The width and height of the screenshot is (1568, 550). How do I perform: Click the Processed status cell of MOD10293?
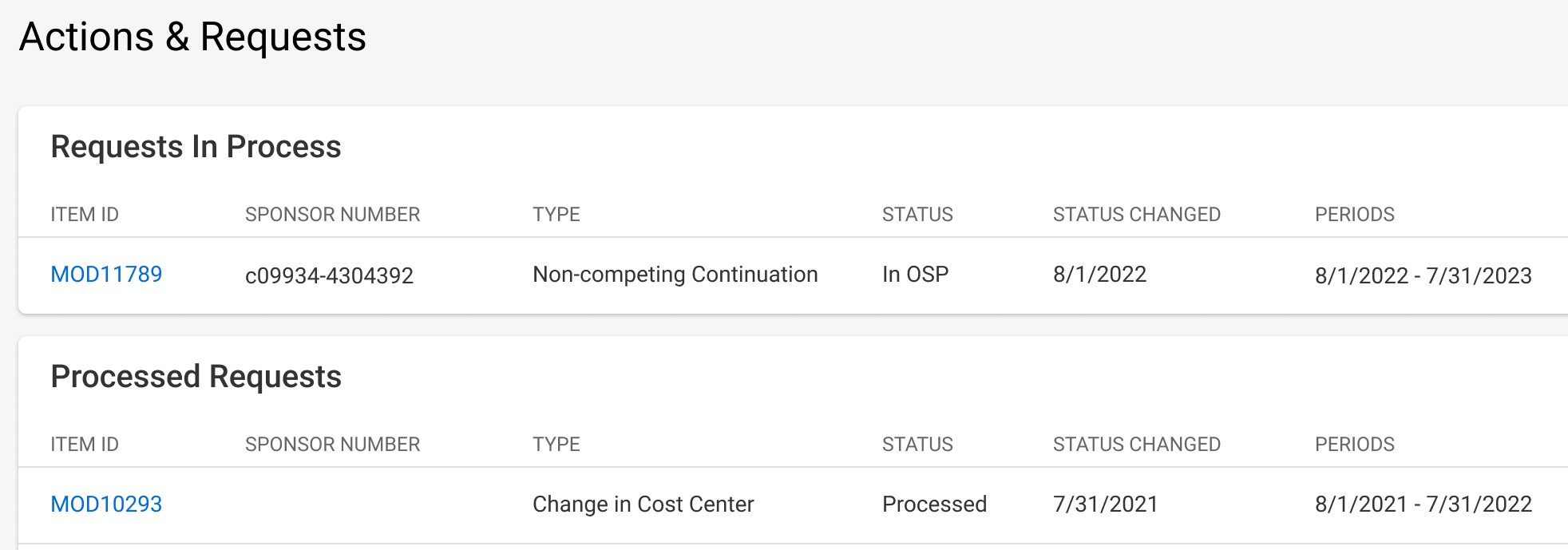pos(934,504)
